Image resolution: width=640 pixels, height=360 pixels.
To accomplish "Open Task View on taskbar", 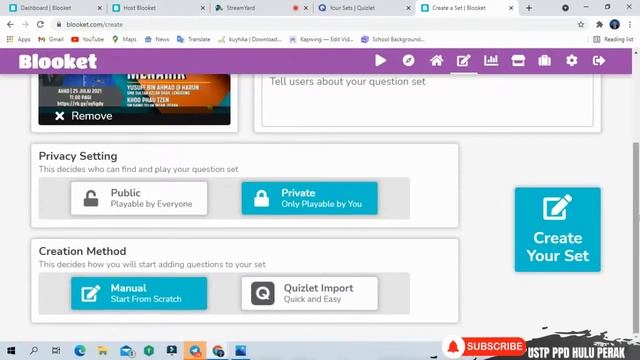I will 56,351.
